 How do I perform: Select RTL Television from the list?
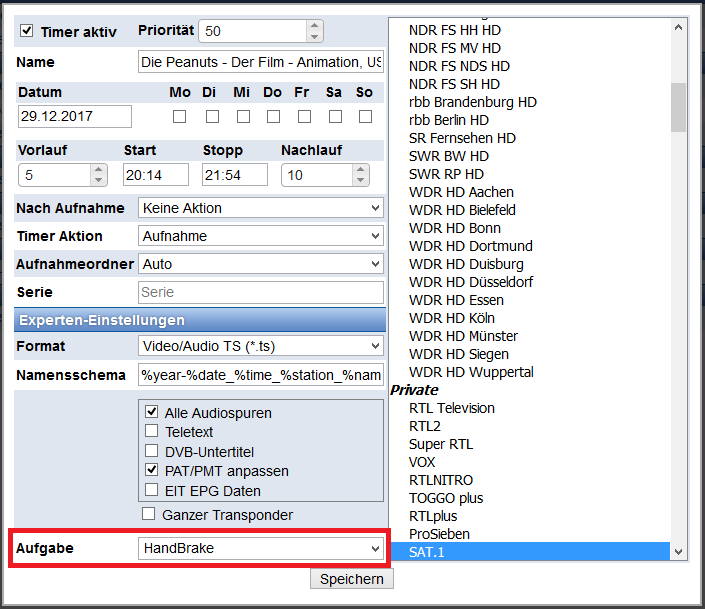coord(452,408)
